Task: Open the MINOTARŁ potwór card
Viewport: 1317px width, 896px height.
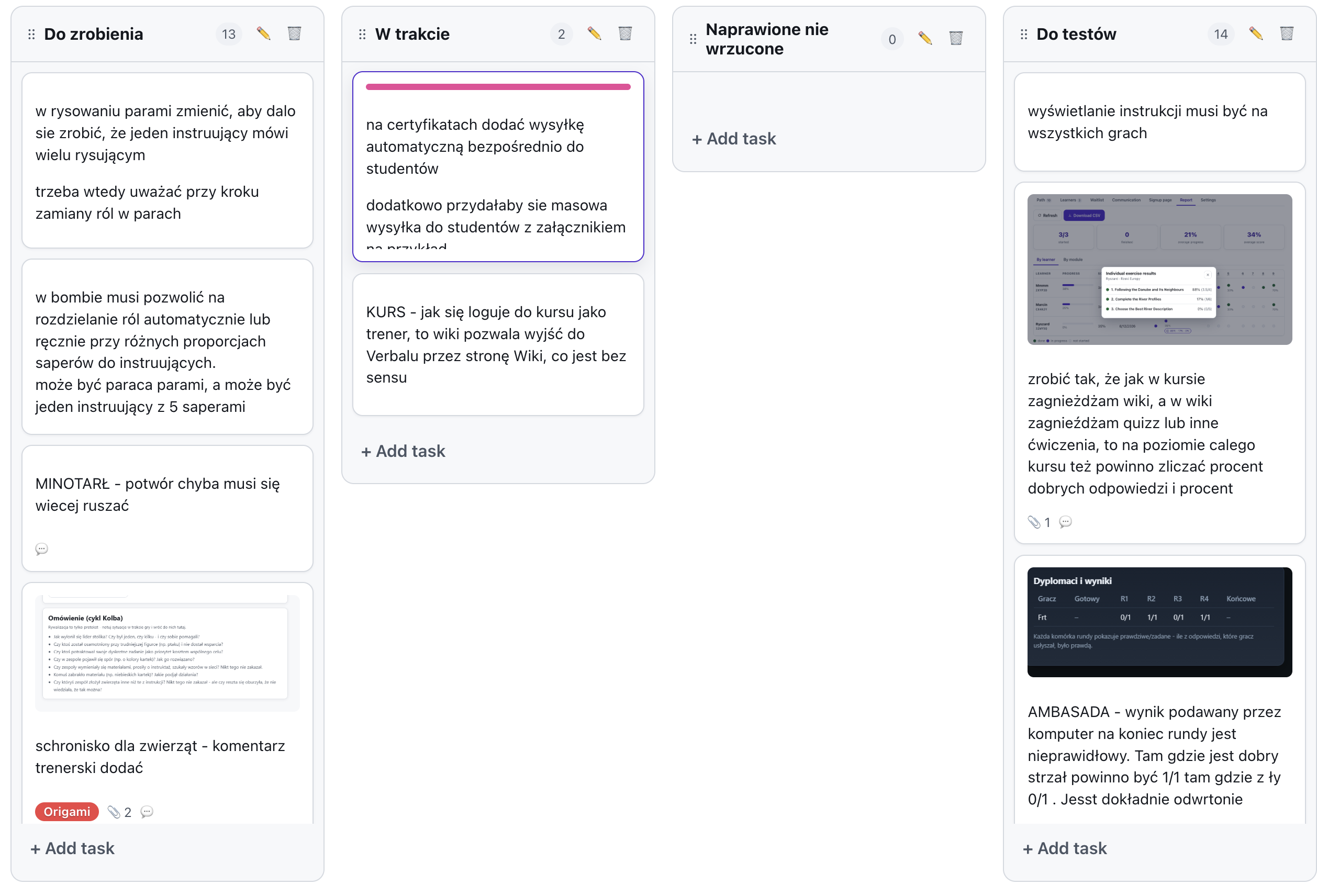Action: [x=167, y=508]
